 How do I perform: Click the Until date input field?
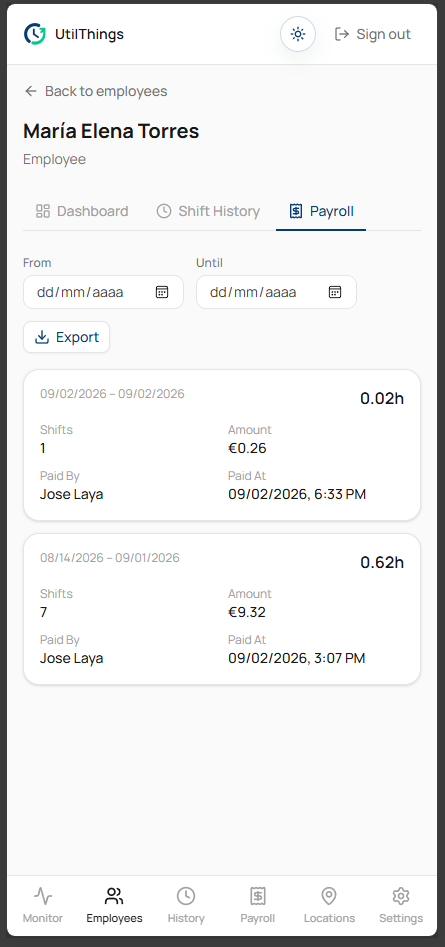point(277,292)
